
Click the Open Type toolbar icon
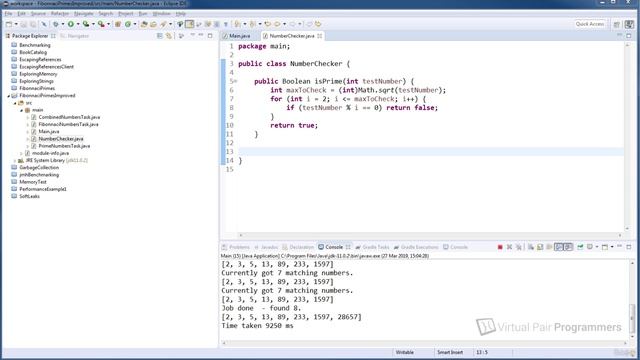(x=143, y=24)
